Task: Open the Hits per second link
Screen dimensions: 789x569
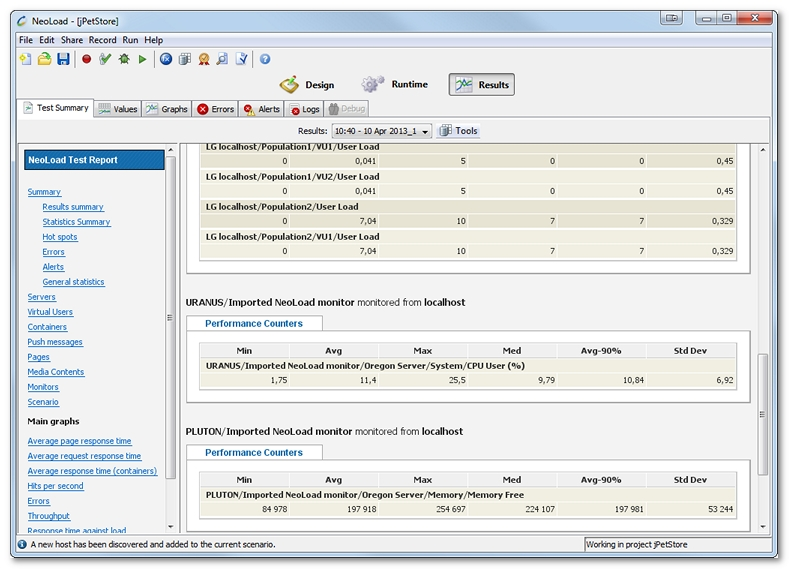Action: (x=55, y=486)
